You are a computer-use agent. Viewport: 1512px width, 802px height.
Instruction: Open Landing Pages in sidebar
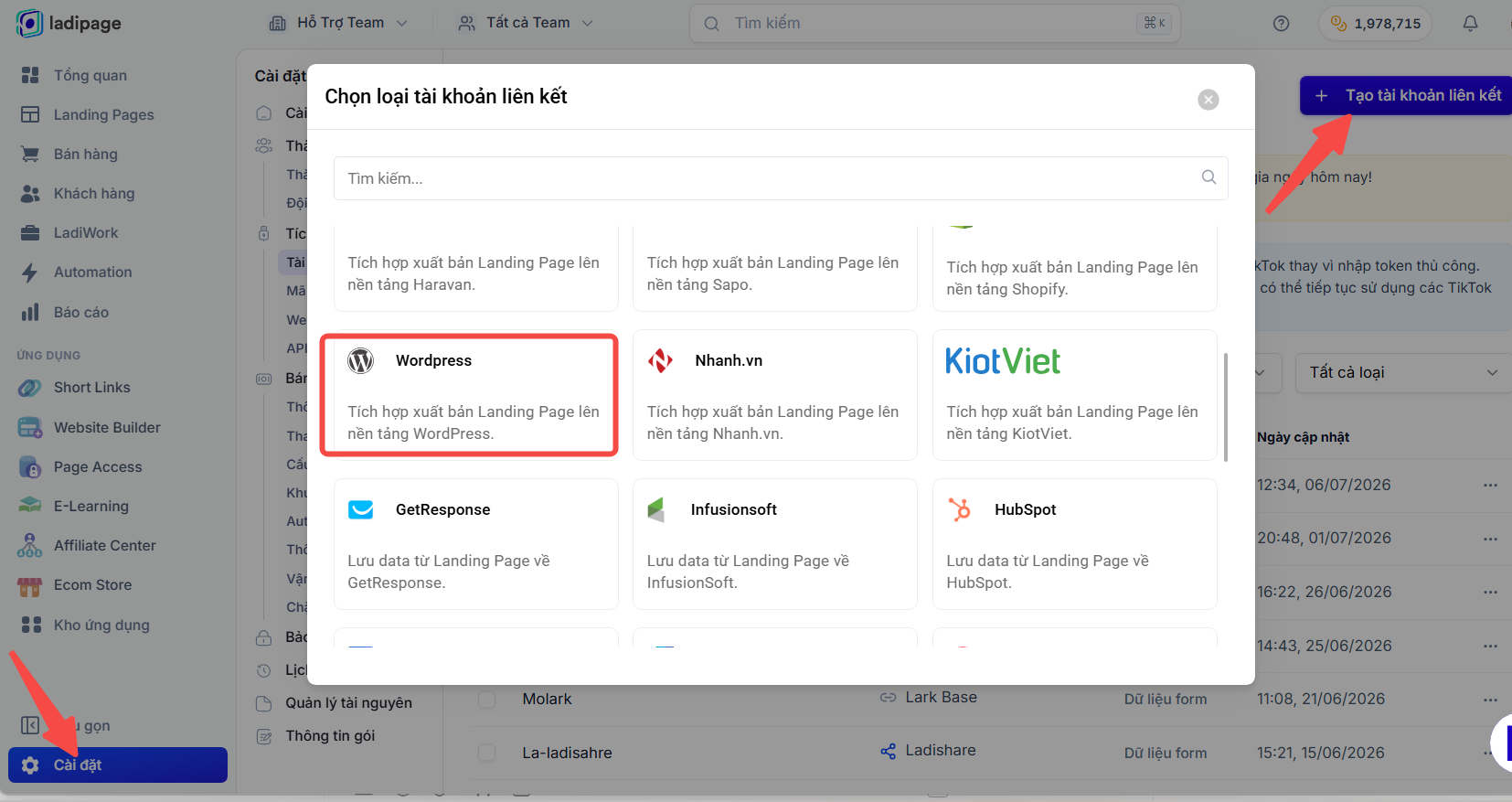click(103, 114)
